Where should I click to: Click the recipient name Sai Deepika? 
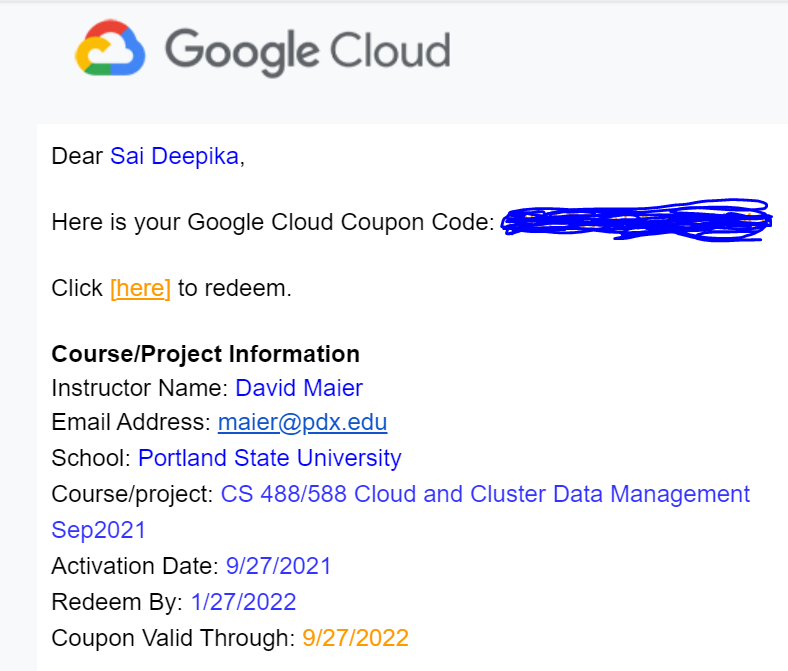tap(174, 156)
